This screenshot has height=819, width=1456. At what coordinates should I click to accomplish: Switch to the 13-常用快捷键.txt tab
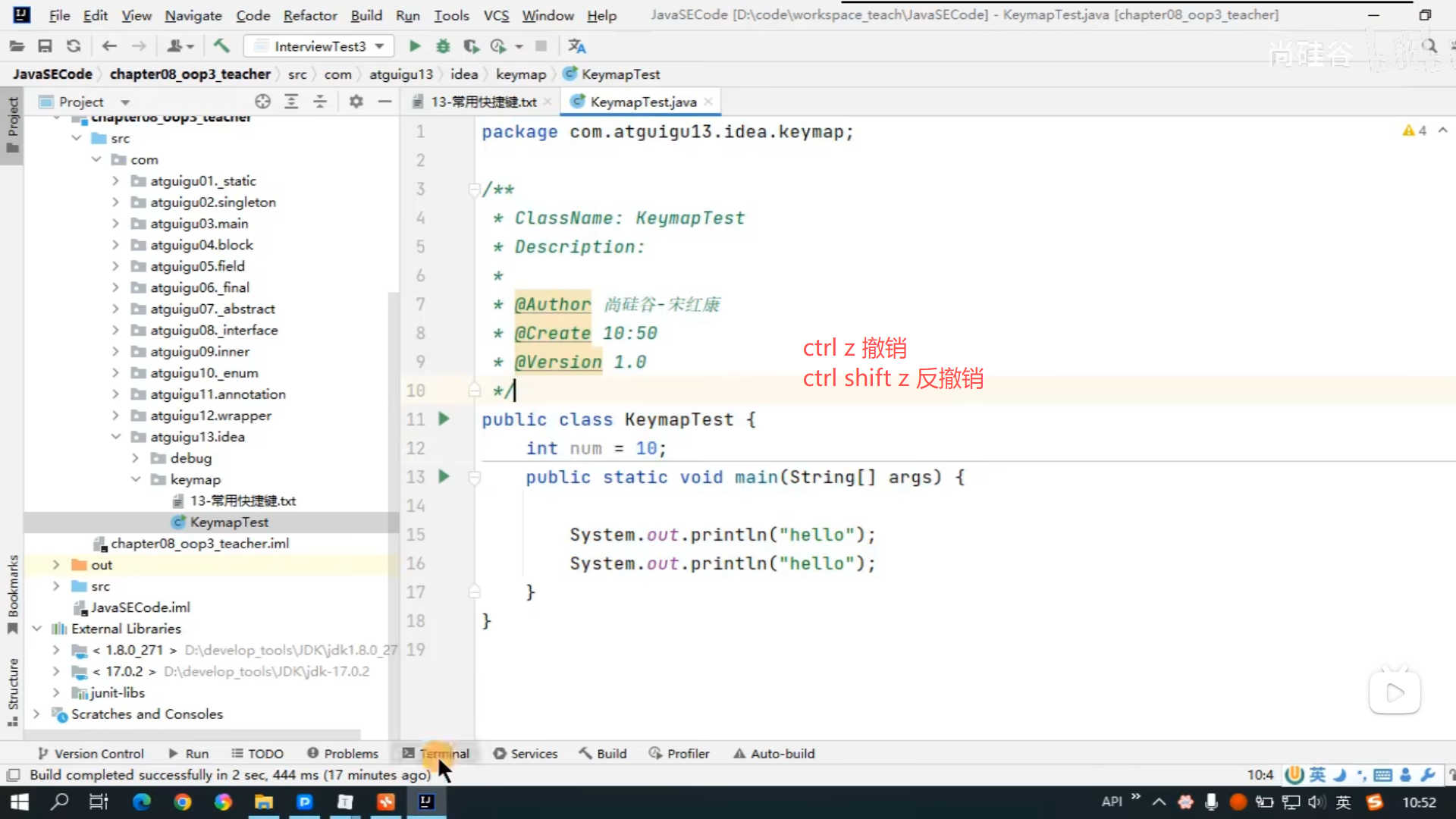(x=483, y=102)
